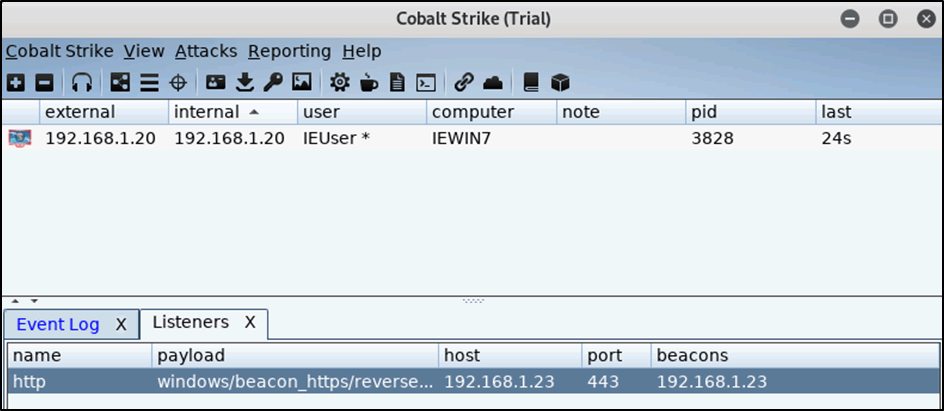
Task: Open script console terminal icon
Action: (426, 82)
